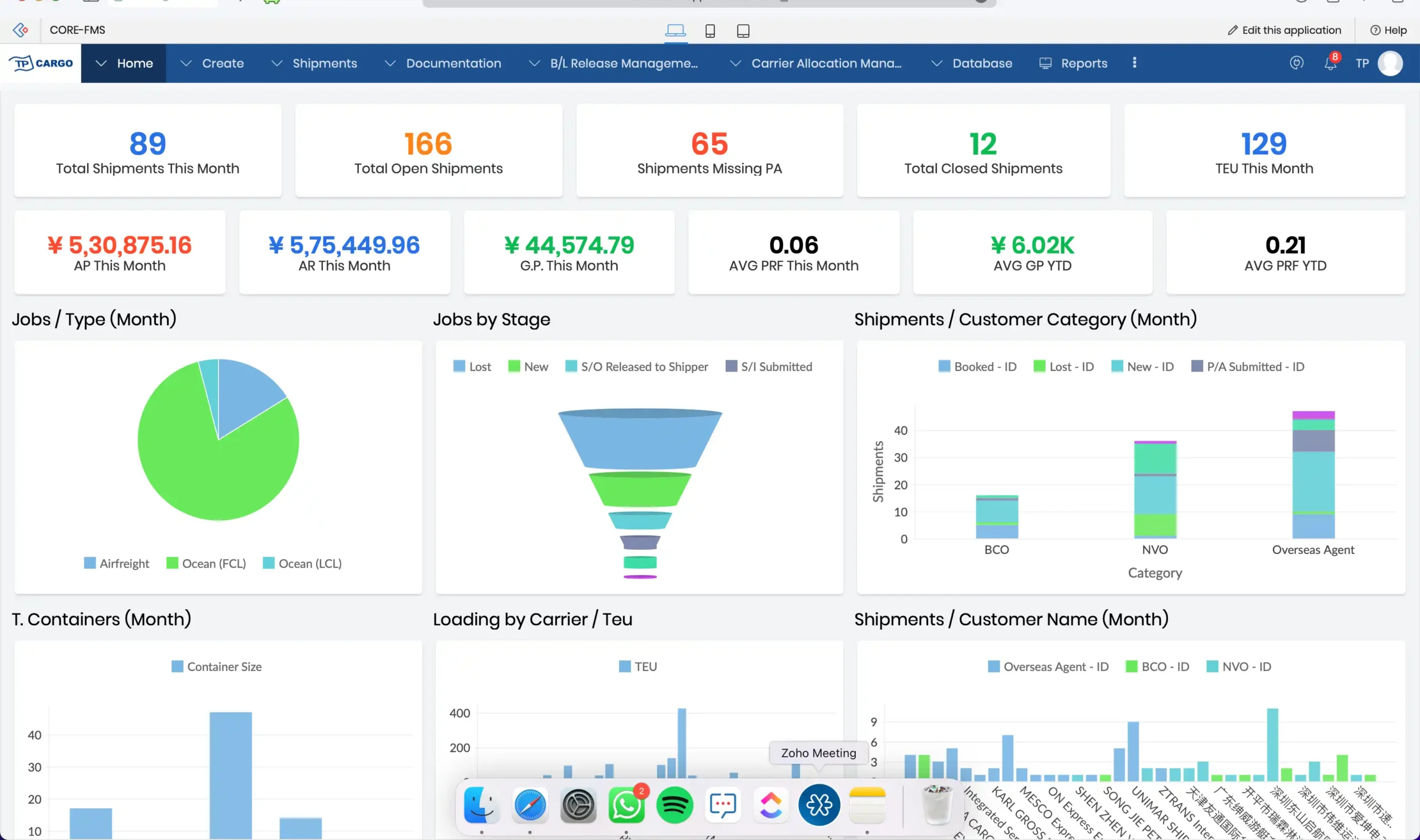
Task: Toggle NVO - ID legend entry
Action: [1239, 667]
